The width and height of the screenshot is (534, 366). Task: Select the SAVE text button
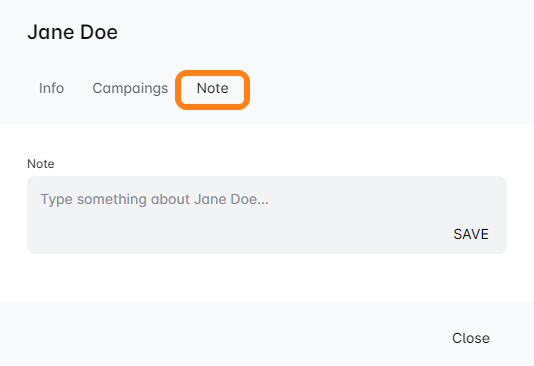coord(471,234)
